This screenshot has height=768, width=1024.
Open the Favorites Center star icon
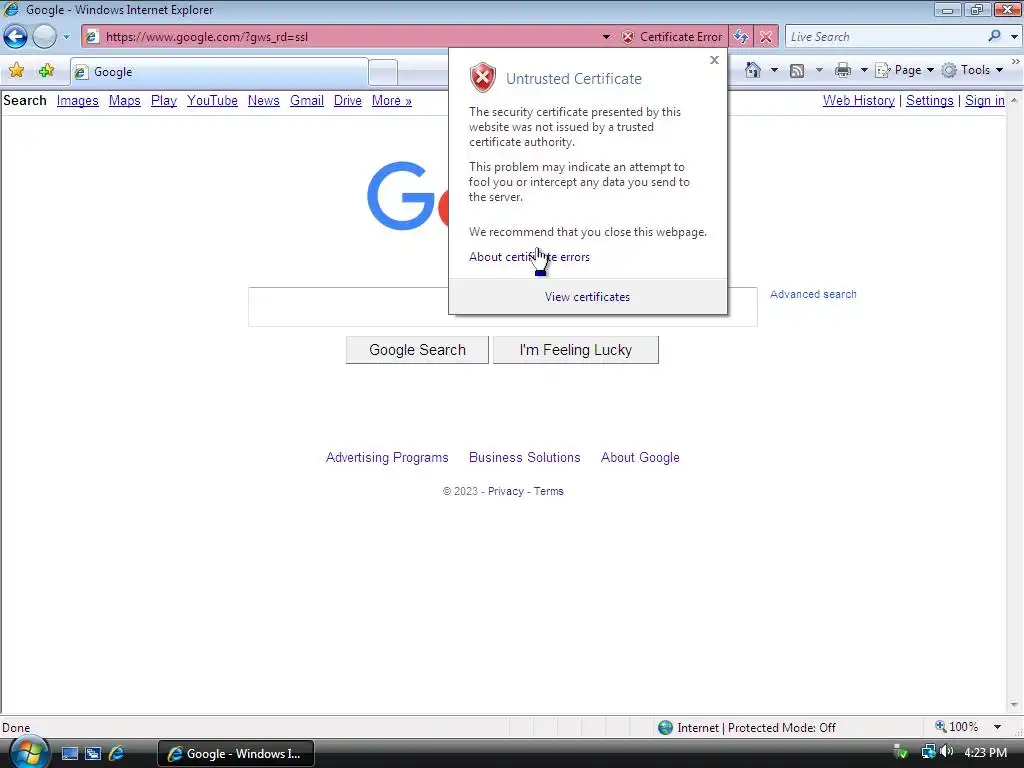click(x=16, y=71)
